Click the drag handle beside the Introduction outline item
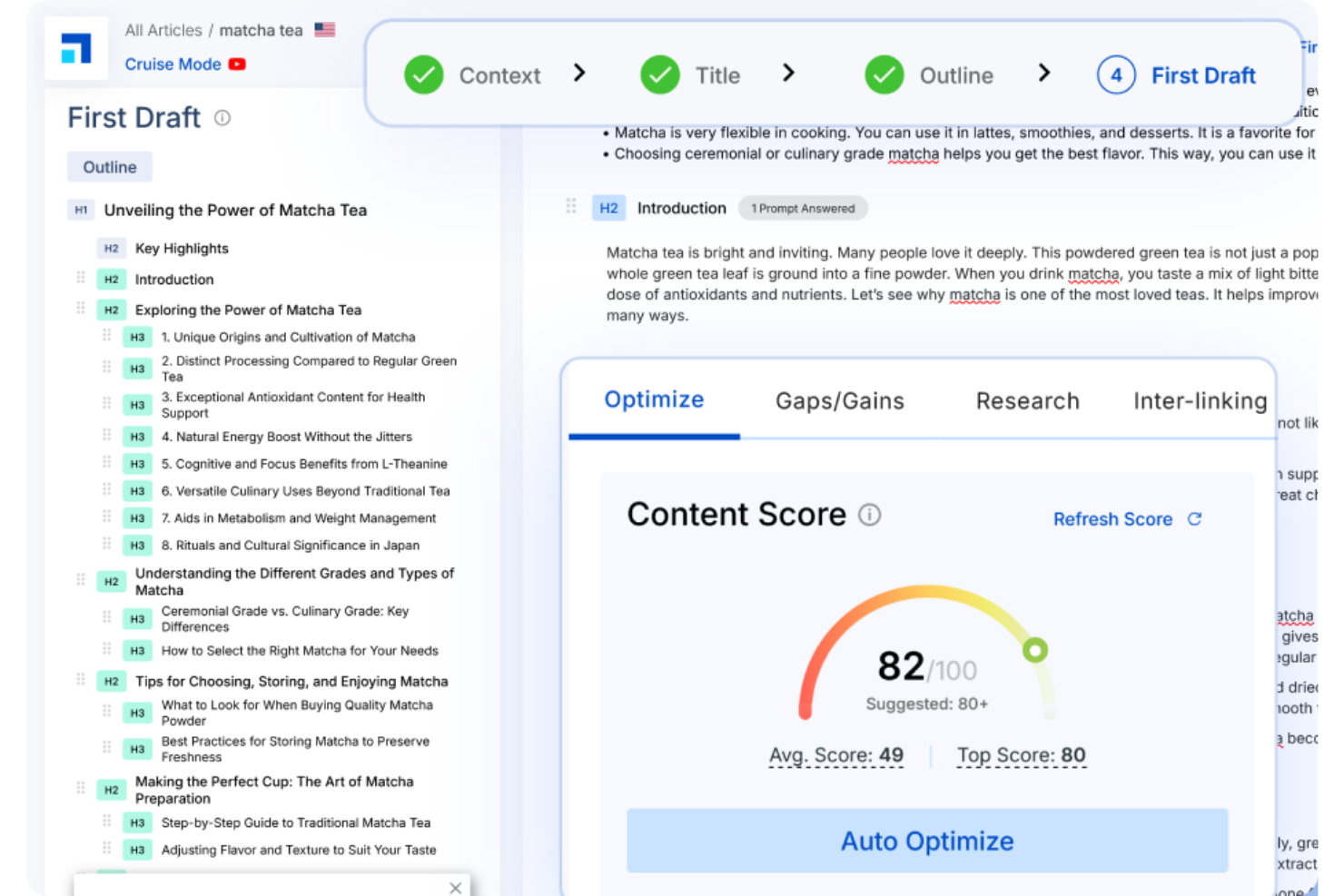The width and height of the screenshot is (1344, 896). tap(80, 279)
